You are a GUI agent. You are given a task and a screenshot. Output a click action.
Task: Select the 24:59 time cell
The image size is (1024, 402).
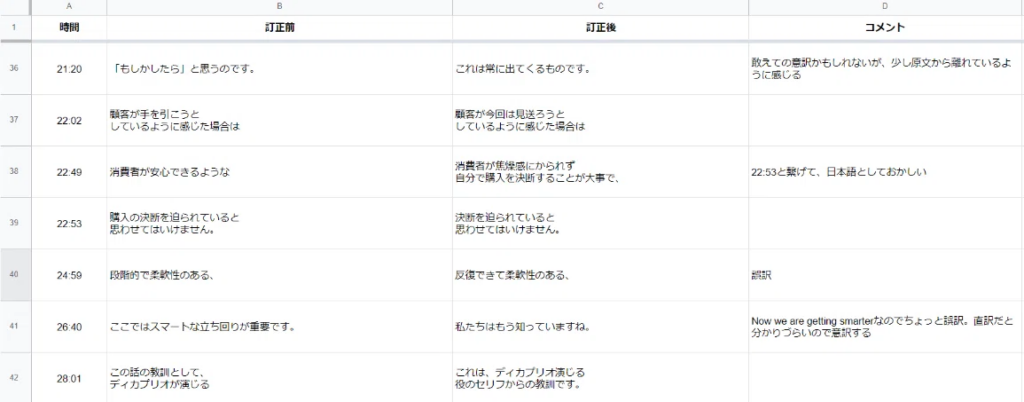[69, 275]
